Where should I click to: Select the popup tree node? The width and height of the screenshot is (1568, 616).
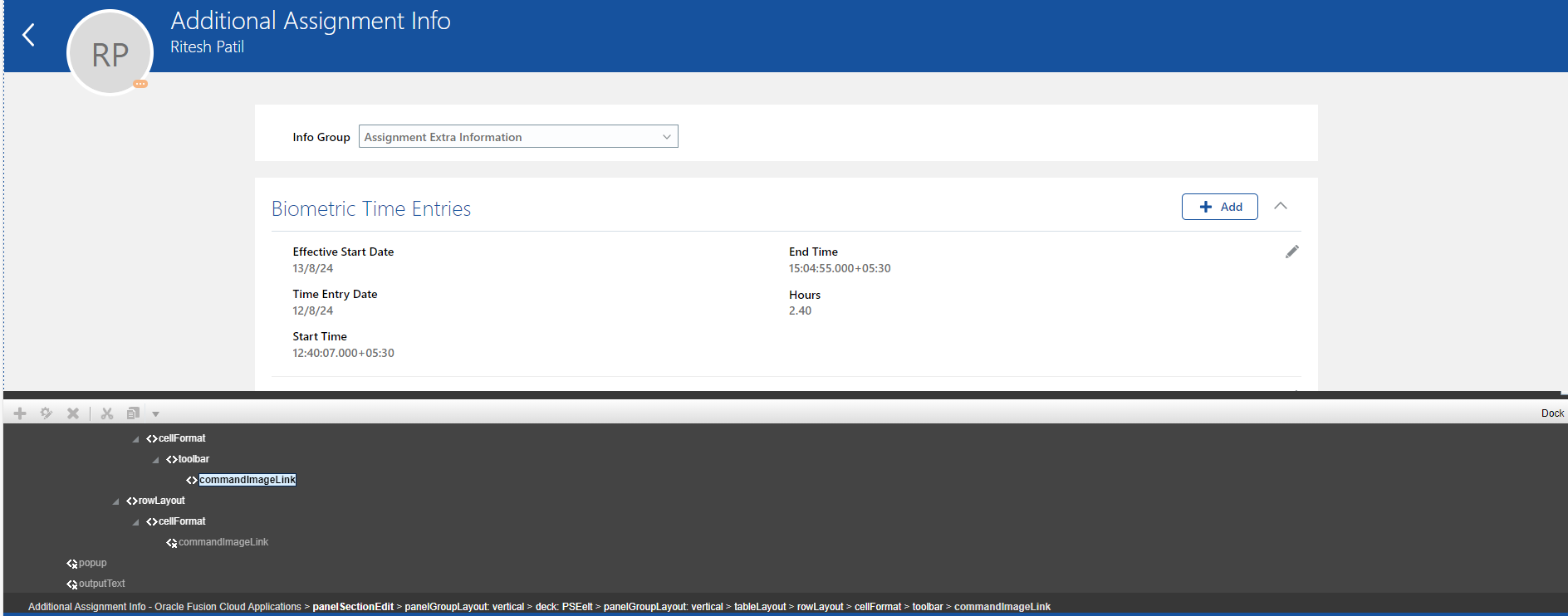pyautogui.click(x=92, y=563)
